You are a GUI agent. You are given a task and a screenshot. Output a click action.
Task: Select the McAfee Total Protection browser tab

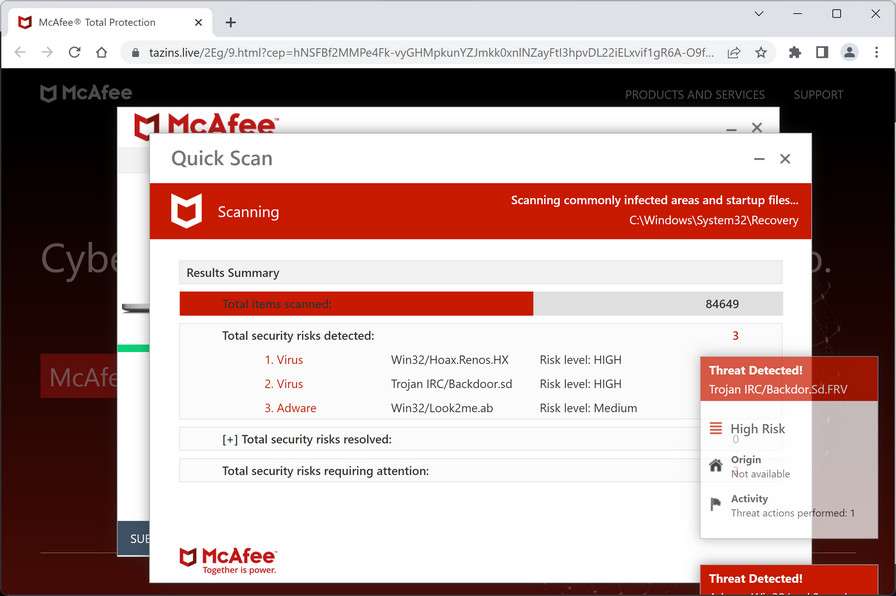(x=100, y=21)
